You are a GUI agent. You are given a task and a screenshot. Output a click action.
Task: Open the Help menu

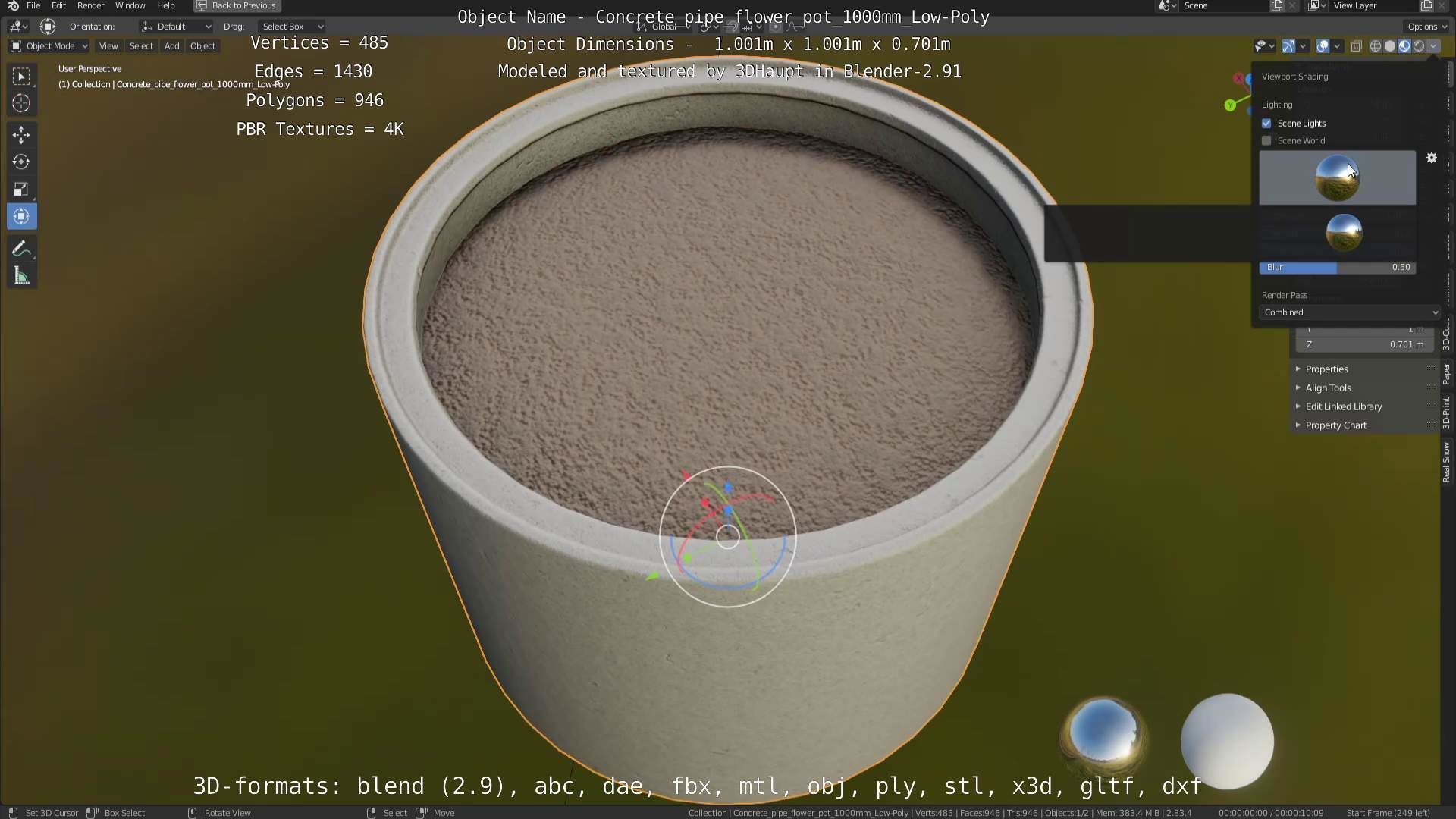(x=165, y=5)
